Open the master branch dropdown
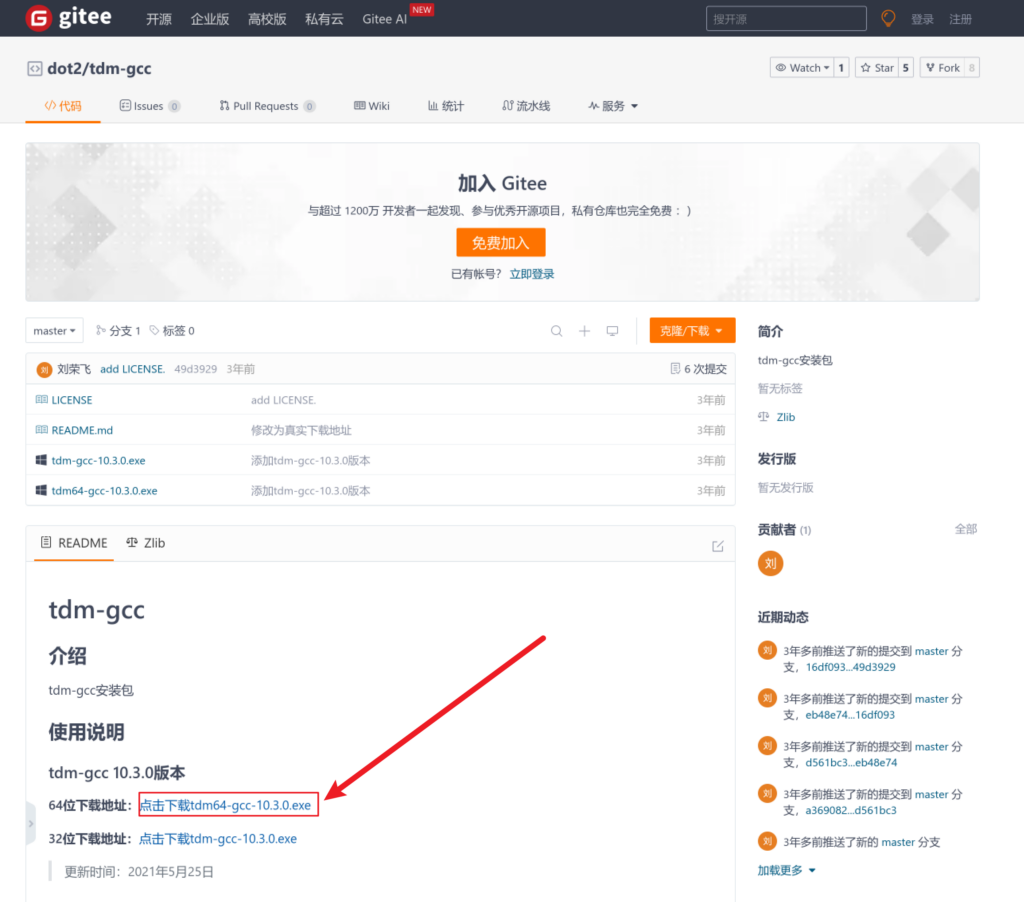 [54, 330]
